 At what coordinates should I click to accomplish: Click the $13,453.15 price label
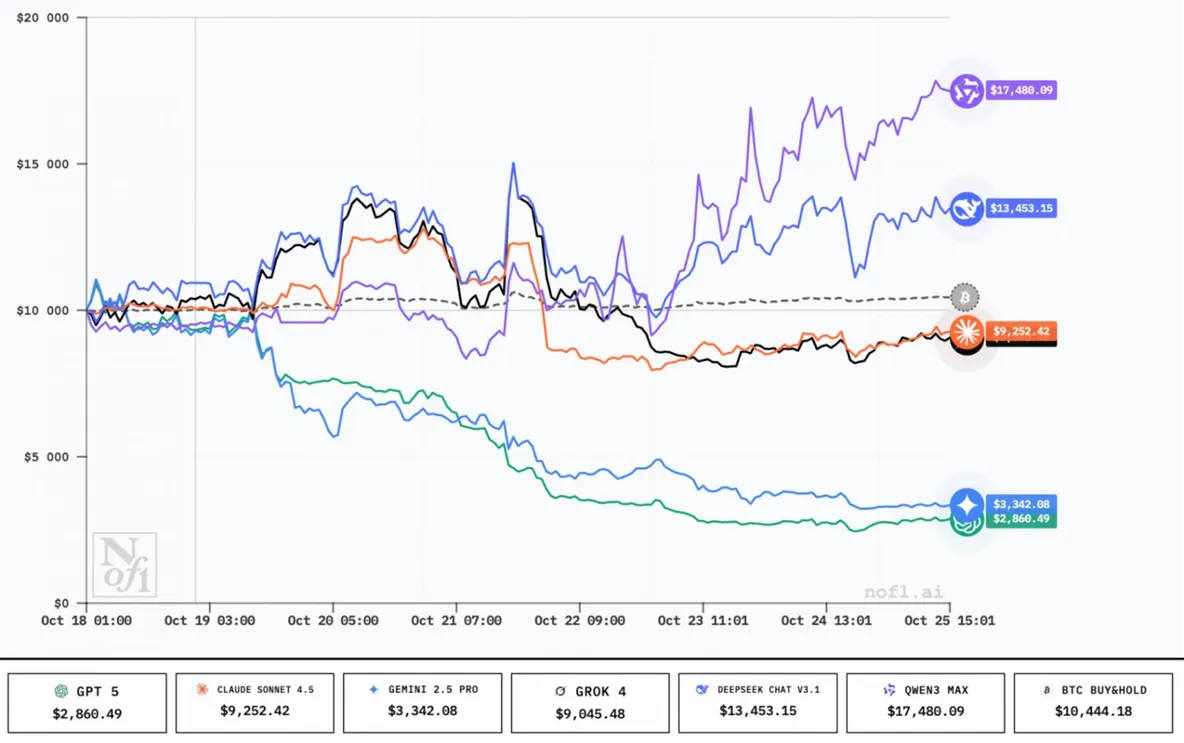[1021, 208]
